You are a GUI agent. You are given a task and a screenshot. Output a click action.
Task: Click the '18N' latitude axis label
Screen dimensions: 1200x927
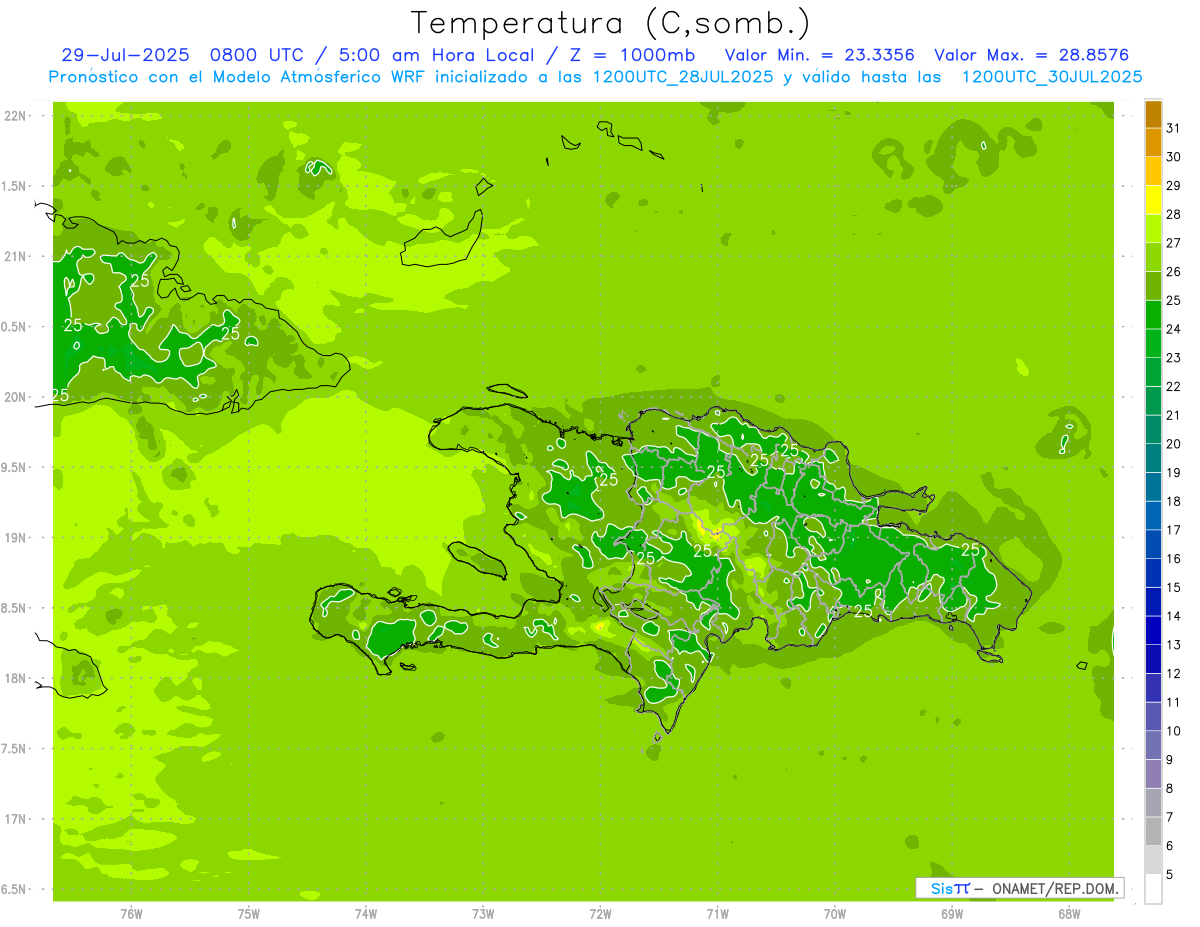coord(16,679)
